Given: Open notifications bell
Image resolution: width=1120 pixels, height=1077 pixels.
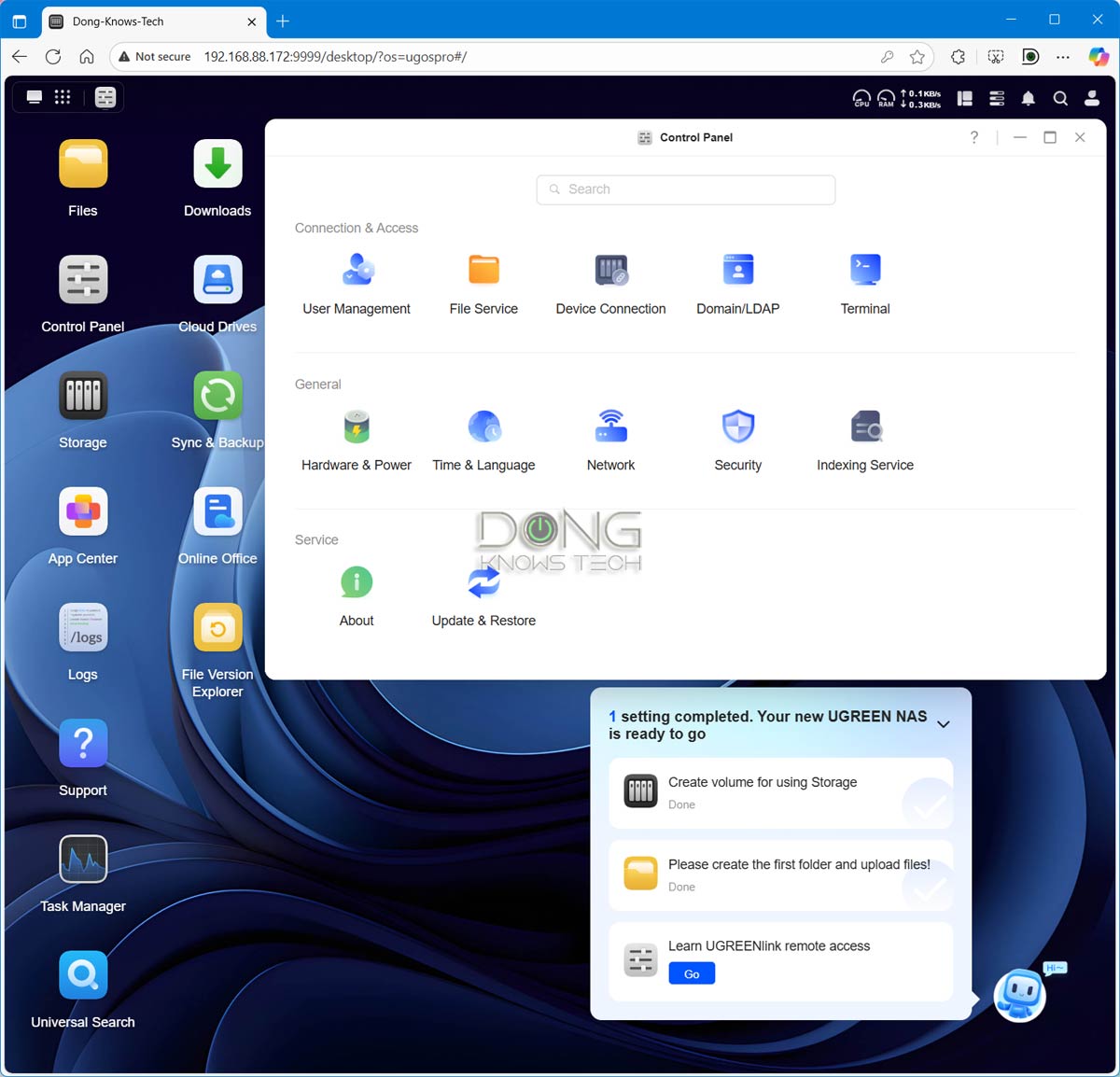Looking at the screenshot, I should pos(1029,98).
